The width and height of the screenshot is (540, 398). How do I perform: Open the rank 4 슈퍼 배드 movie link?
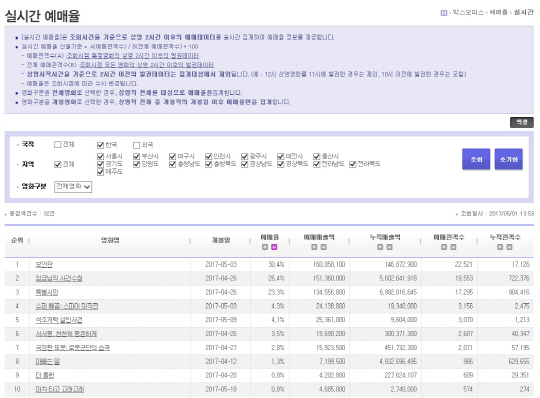[67, 306]
